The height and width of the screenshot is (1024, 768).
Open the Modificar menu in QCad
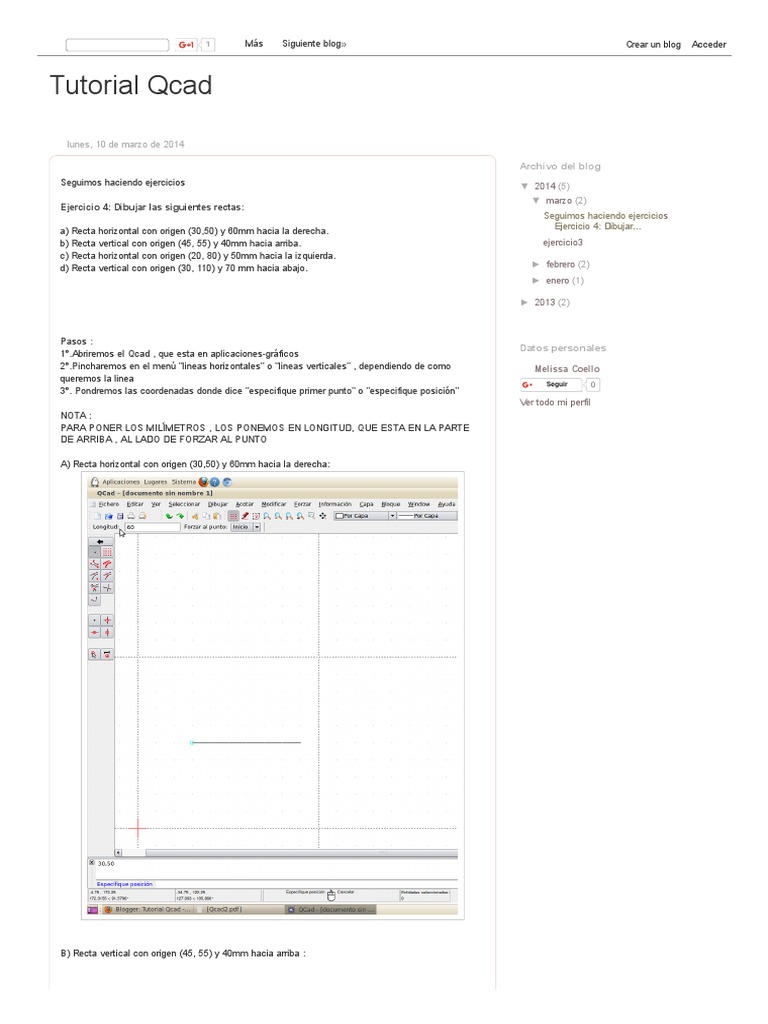tap(274, 504)
